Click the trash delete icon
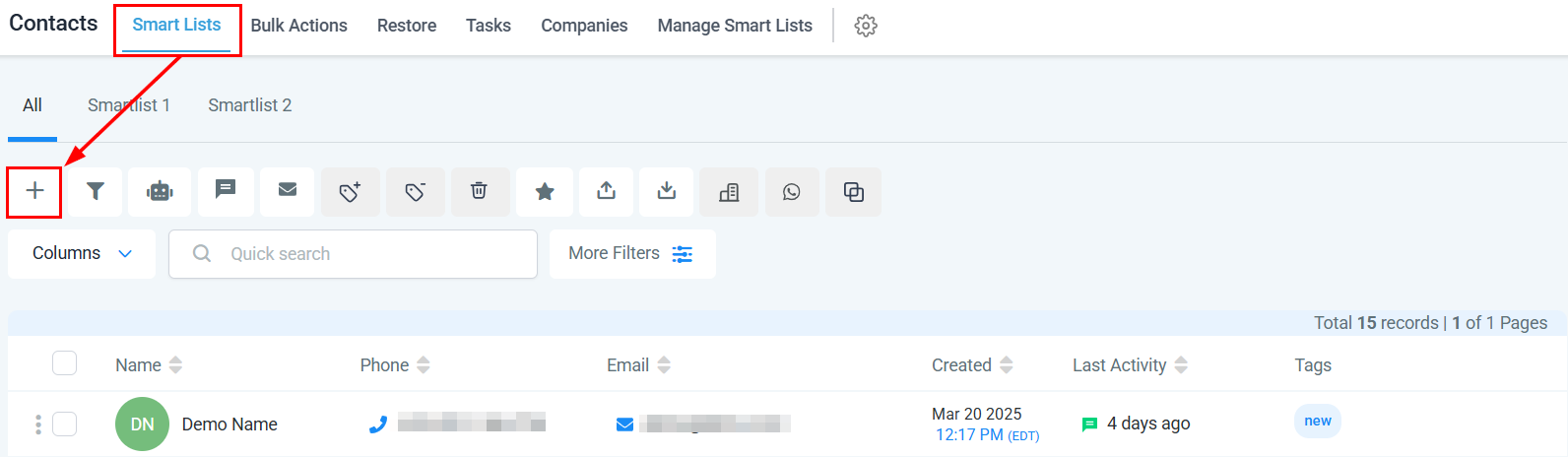 click(479, 191)
